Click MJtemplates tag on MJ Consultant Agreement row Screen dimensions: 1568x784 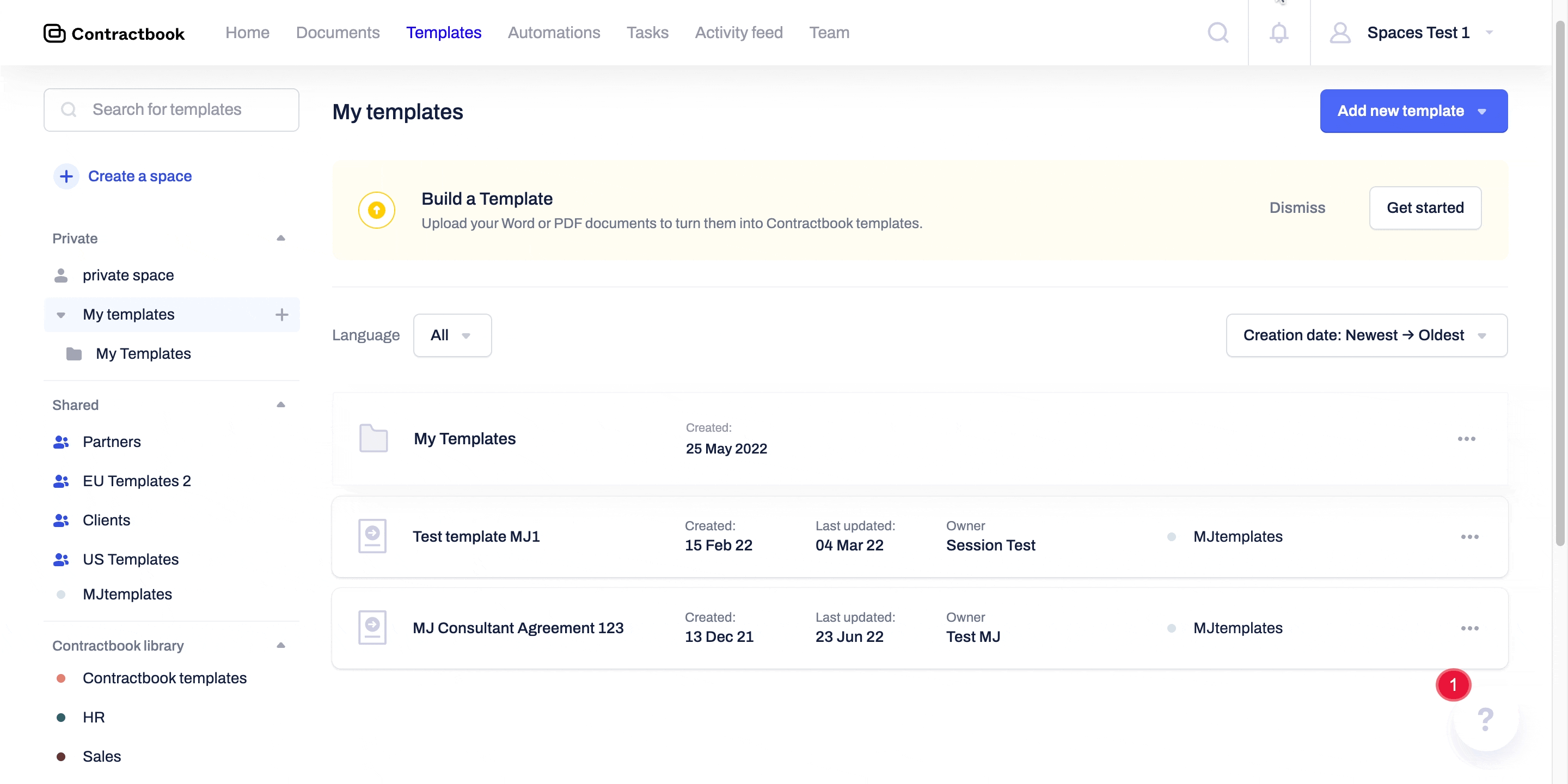coord(1238,628)
